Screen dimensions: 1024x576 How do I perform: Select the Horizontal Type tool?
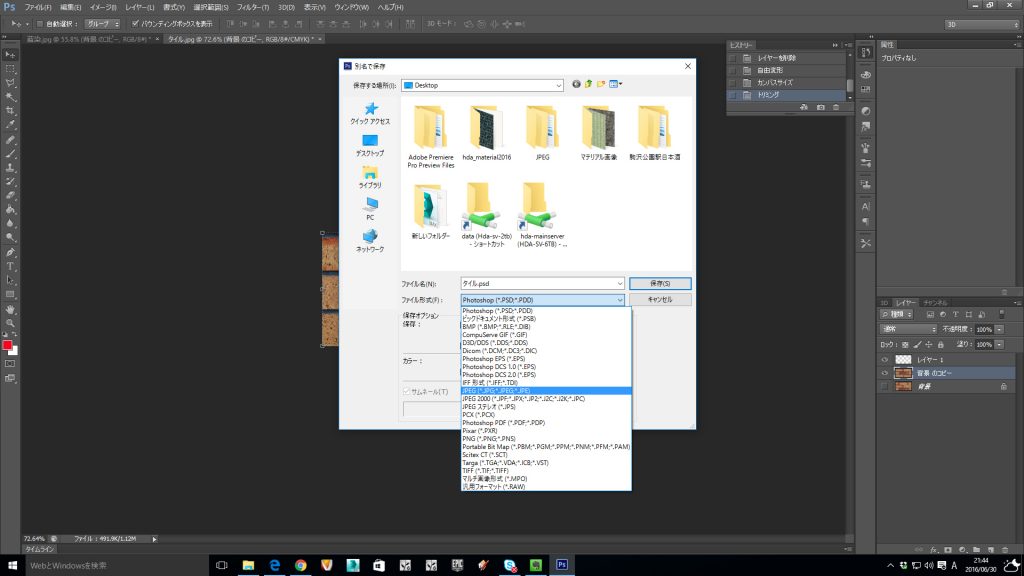coord(10,267)
